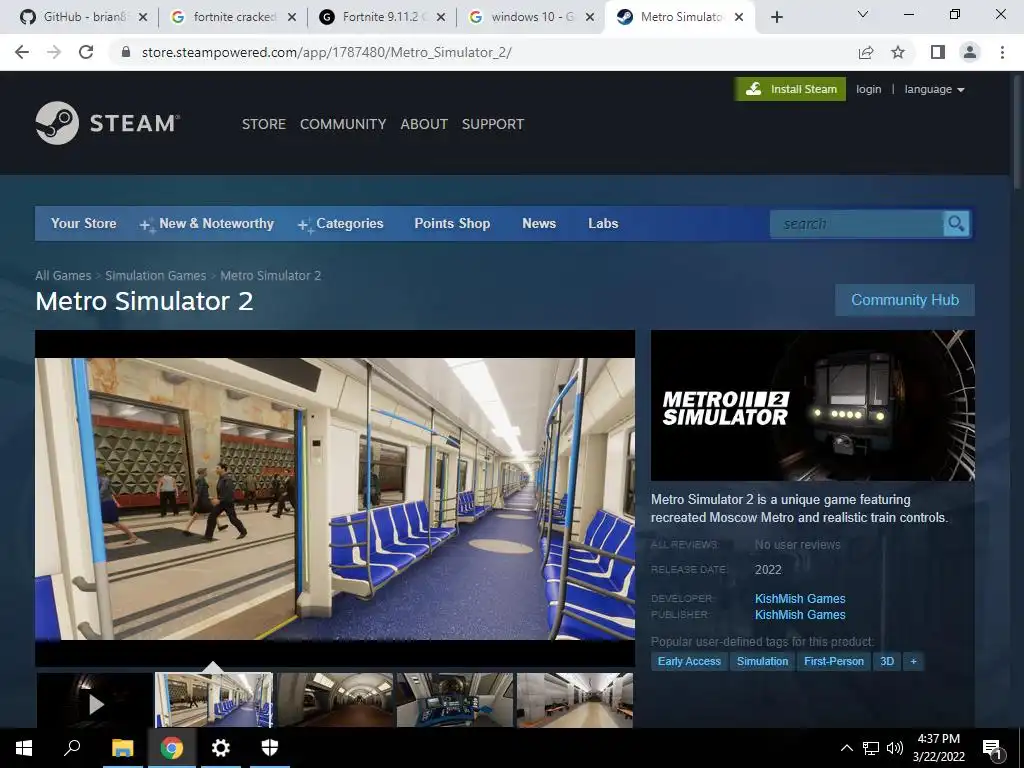Viewport: 1024px width, 768px height.
Task: Click the volume speaker tray icon
Action: 895,748
